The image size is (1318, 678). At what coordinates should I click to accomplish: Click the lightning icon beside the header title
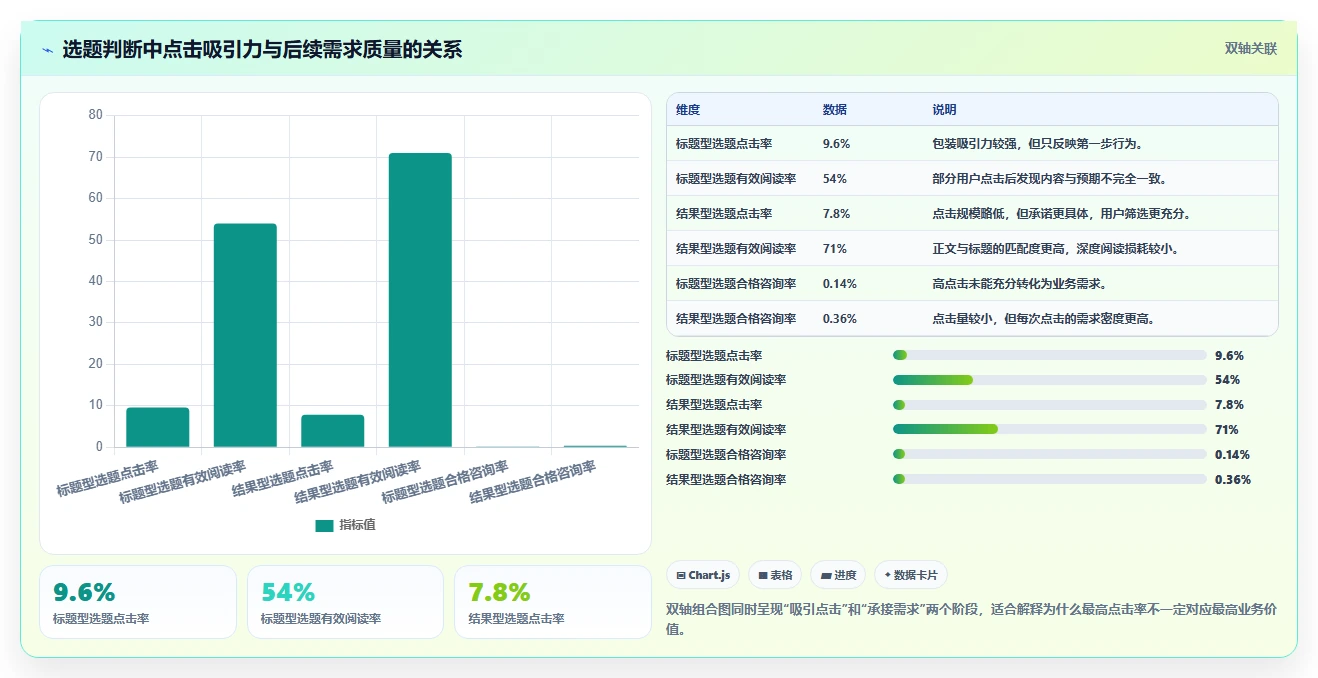(48, 50)
